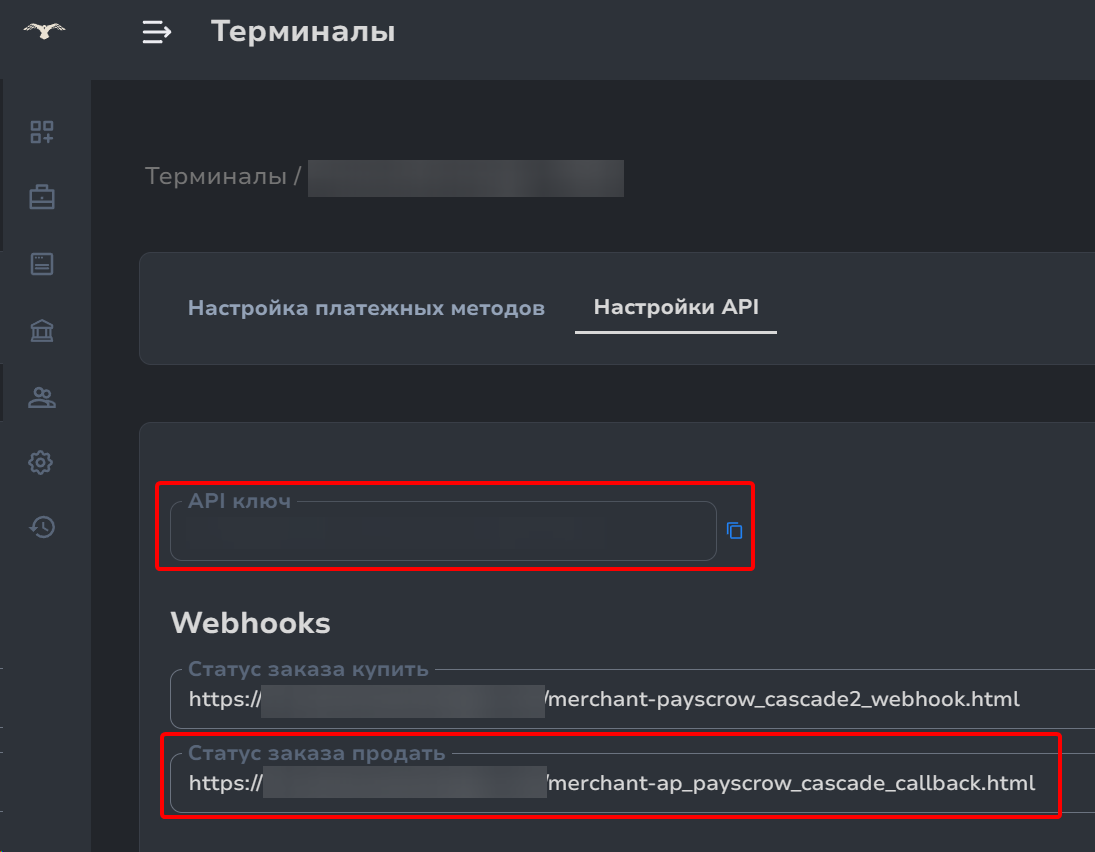1095x852 pixels.
Task: Select the Настройки API tab
Action: click(676, 307)
